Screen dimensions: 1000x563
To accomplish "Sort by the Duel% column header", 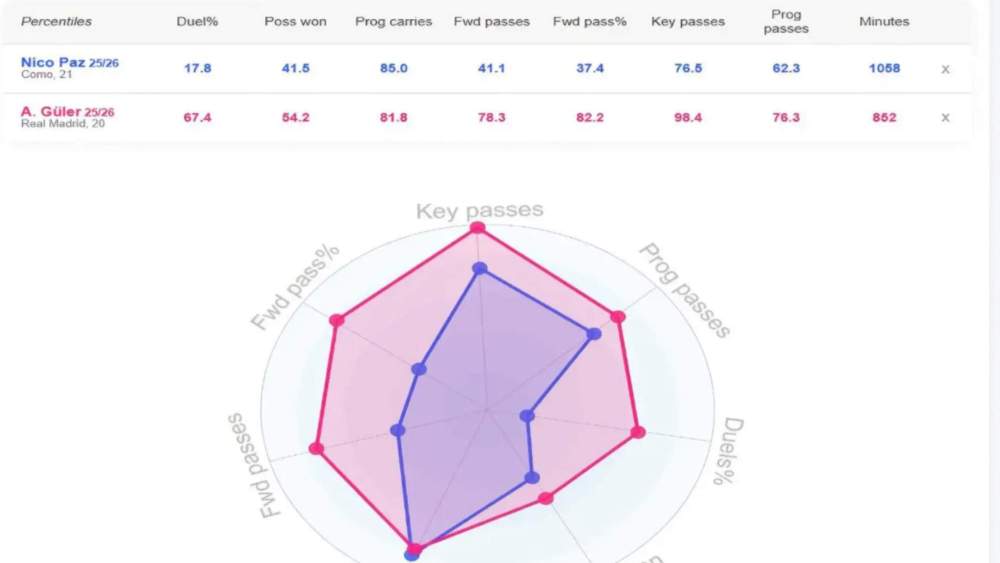I will click(197, 21).
